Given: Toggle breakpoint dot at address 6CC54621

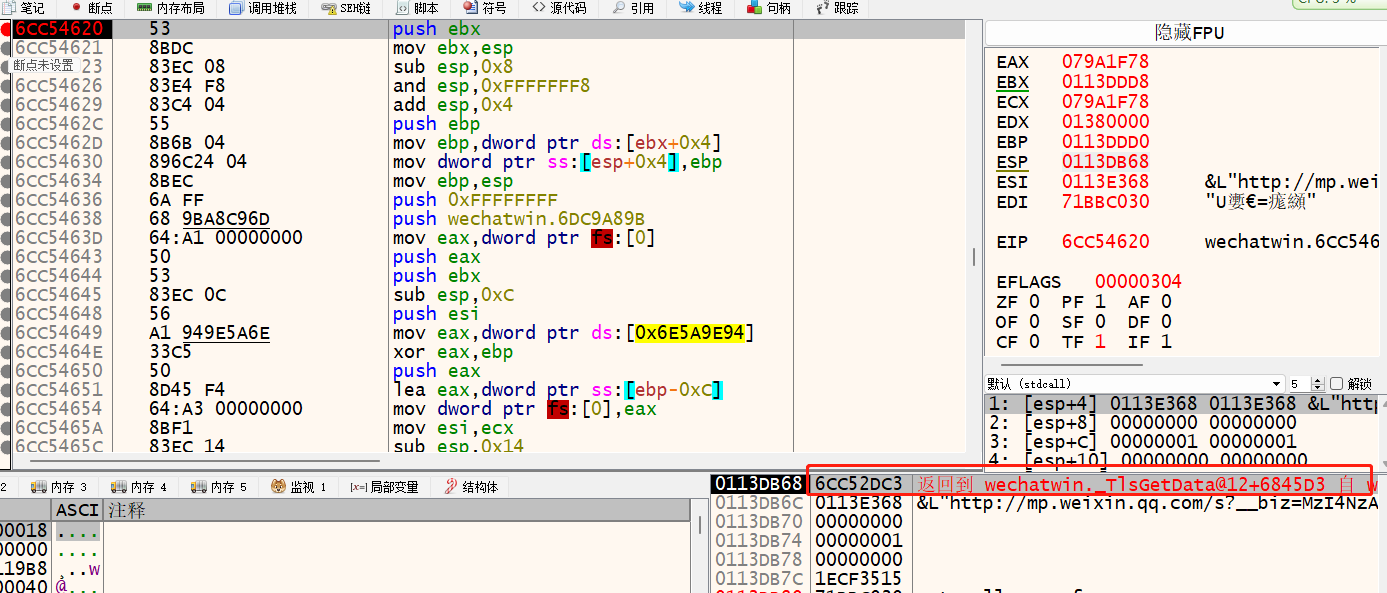Looking at the screenshot, I should point(6,48).
